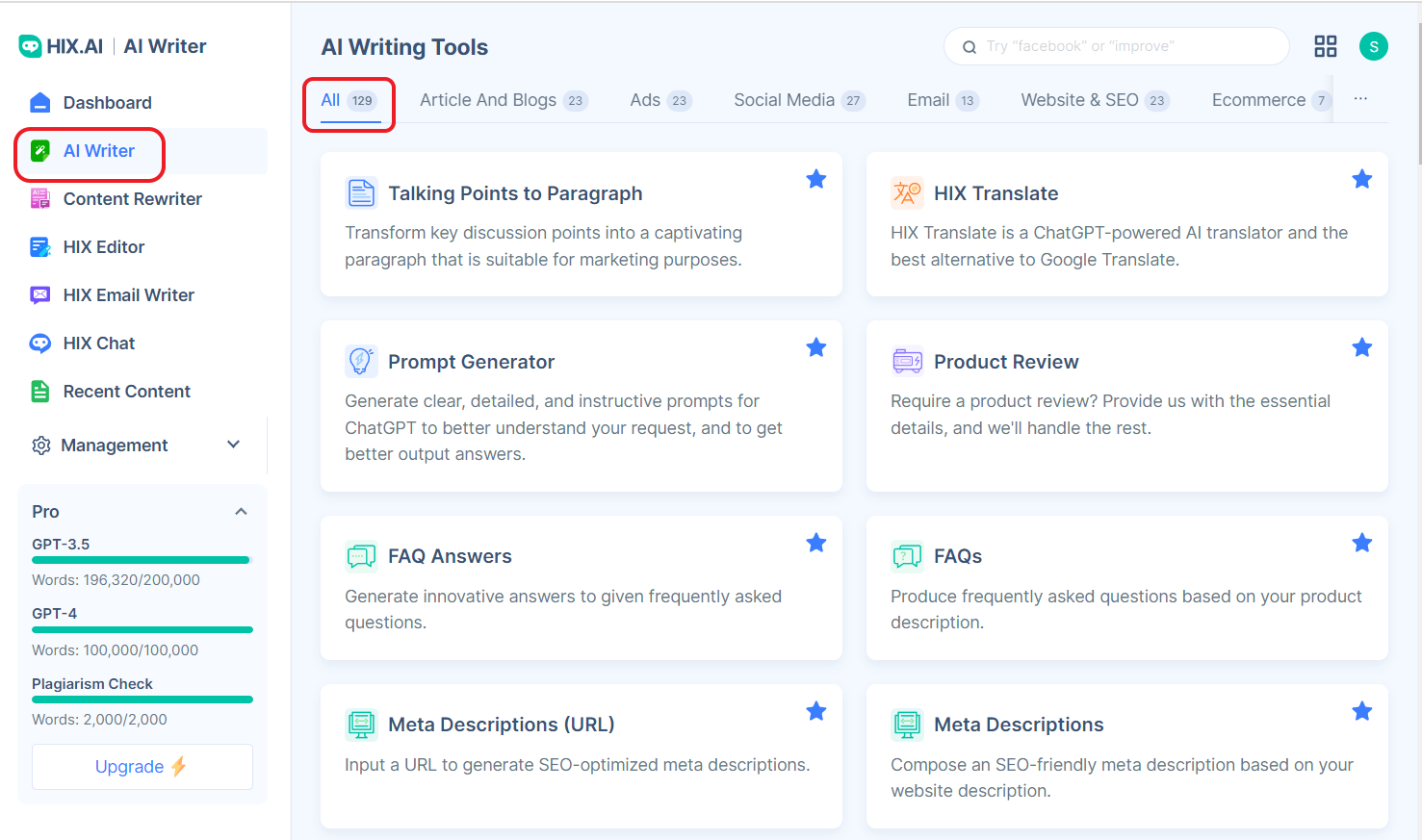Unfavorite the FAQ Answers tool star
This screenshot has width=1422, height=840.
(x=815, y=543)
